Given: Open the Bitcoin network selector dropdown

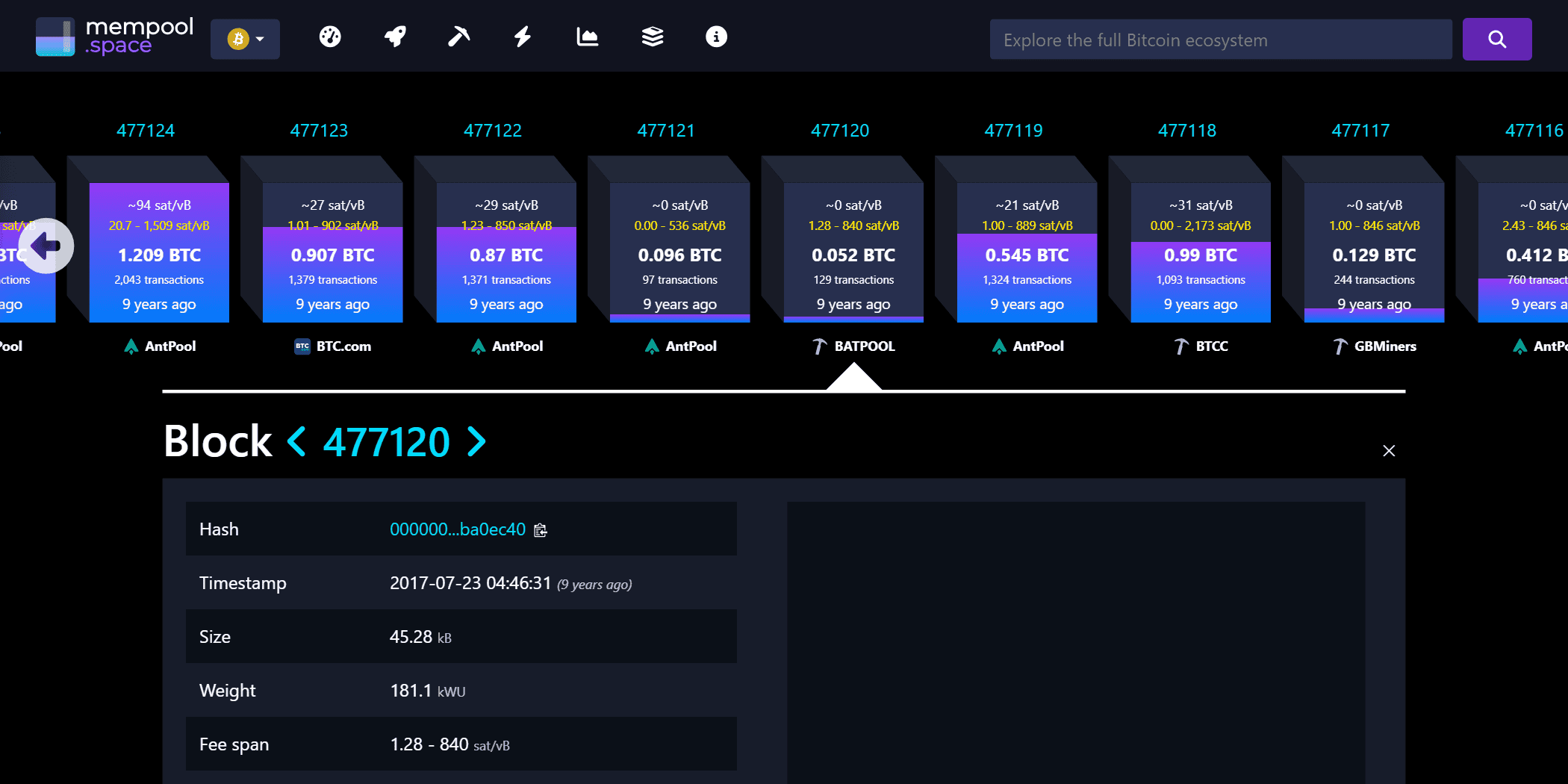Looking at the screenshot, I should pyautogui.click(x=245, y=39).
